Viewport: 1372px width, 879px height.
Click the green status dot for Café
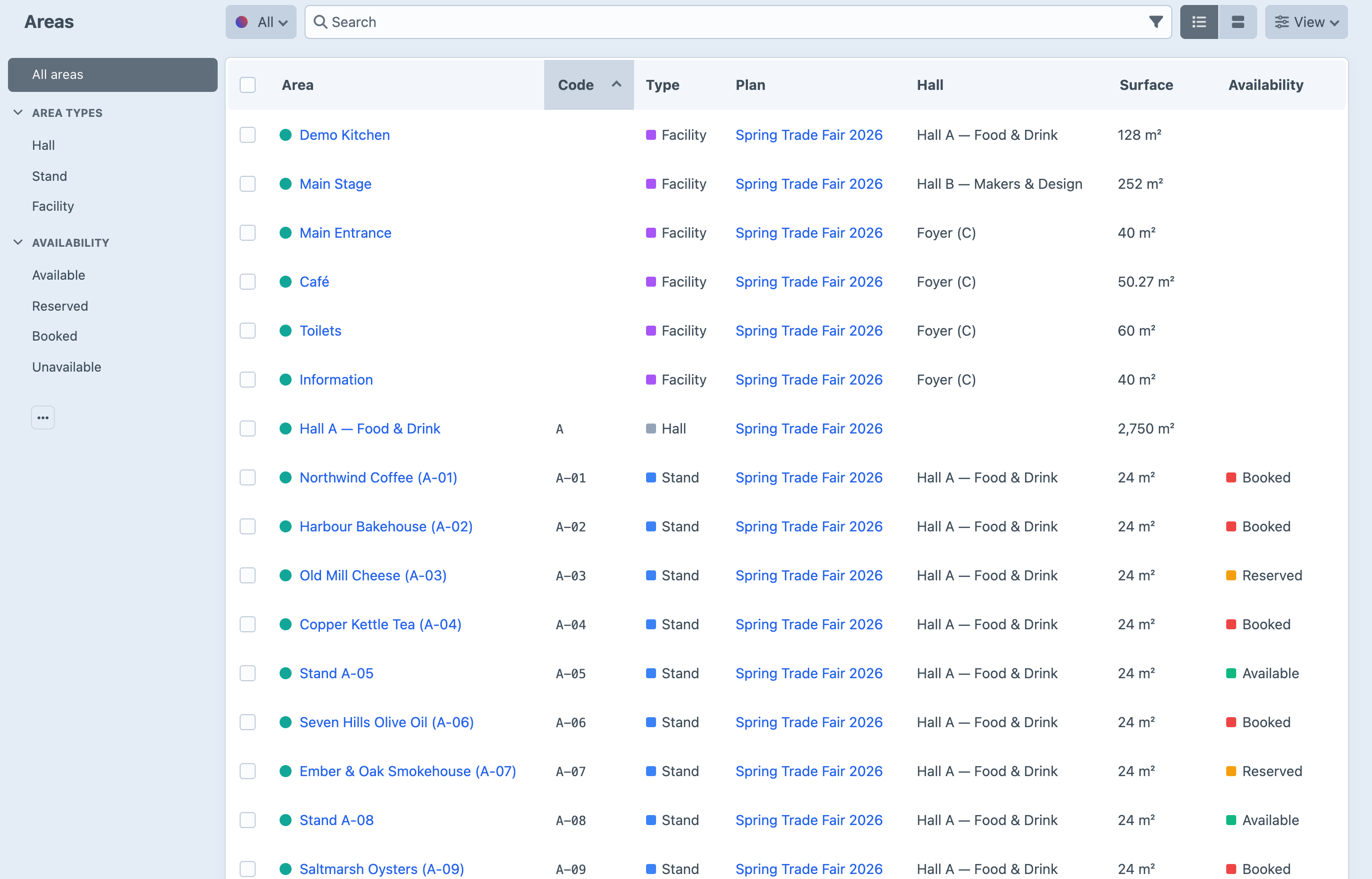point(286,282)
